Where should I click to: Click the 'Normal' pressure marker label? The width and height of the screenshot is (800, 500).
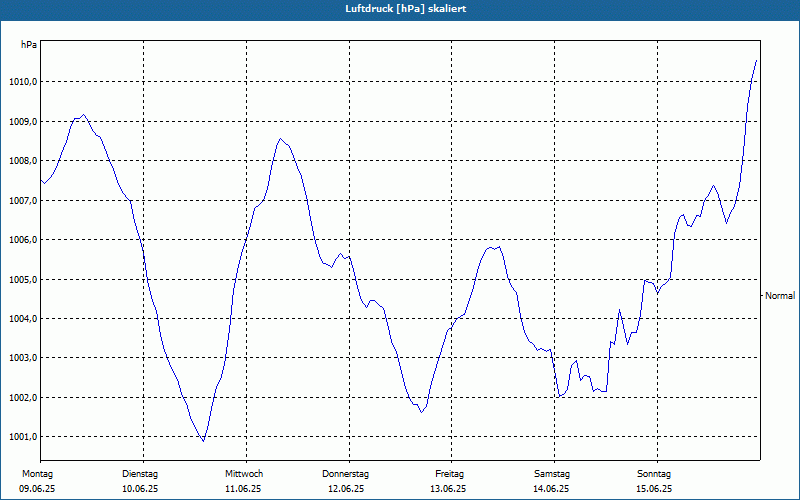click(x=780, y=295)
